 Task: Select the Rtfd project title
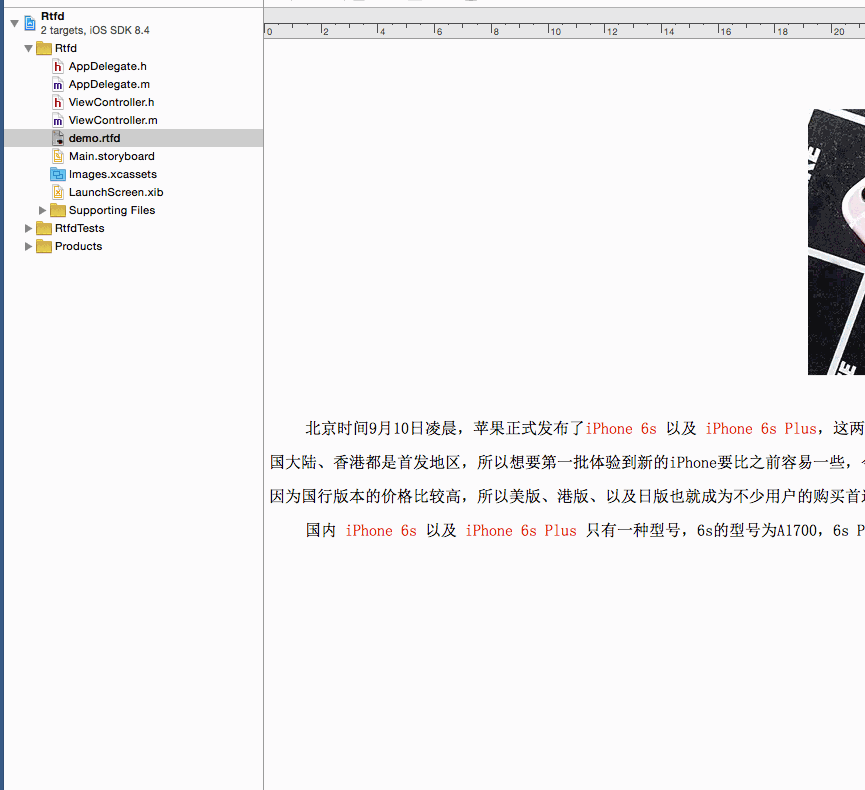[52, 16]
